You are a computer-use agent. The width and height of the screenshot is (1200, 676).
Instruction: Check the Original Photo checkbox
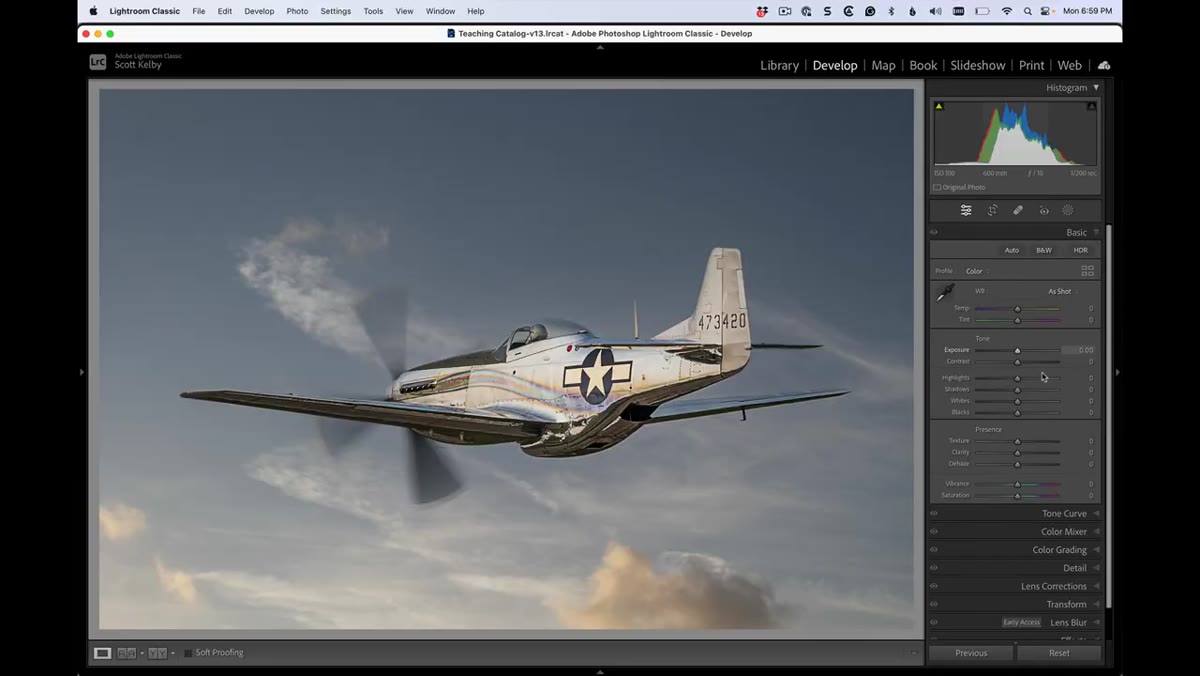pos(937,187)
